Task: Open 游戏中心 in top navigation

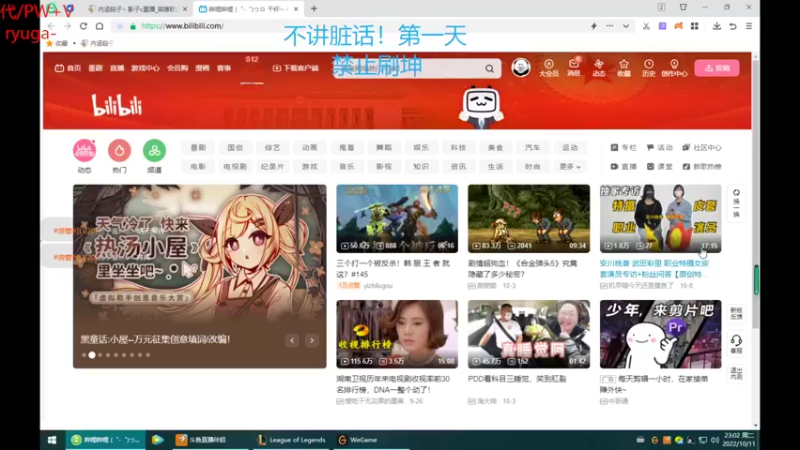Action: [145, 68]
